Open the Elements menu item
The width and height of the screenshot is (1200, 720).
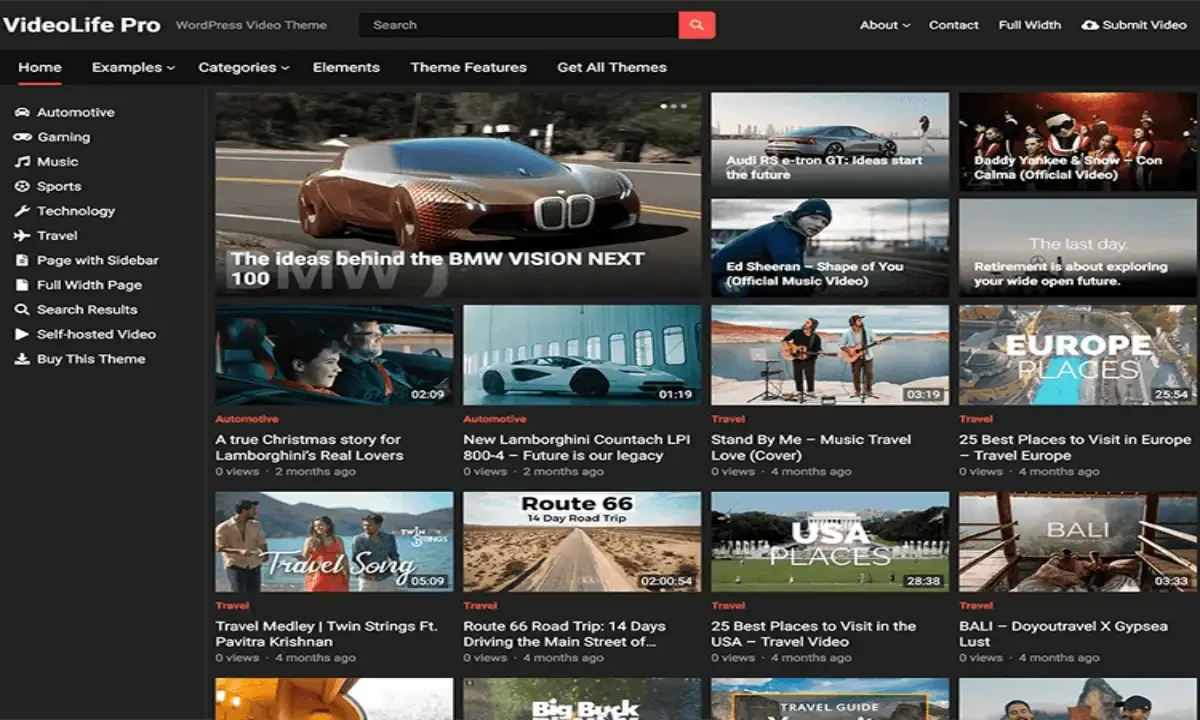point(346,68)
